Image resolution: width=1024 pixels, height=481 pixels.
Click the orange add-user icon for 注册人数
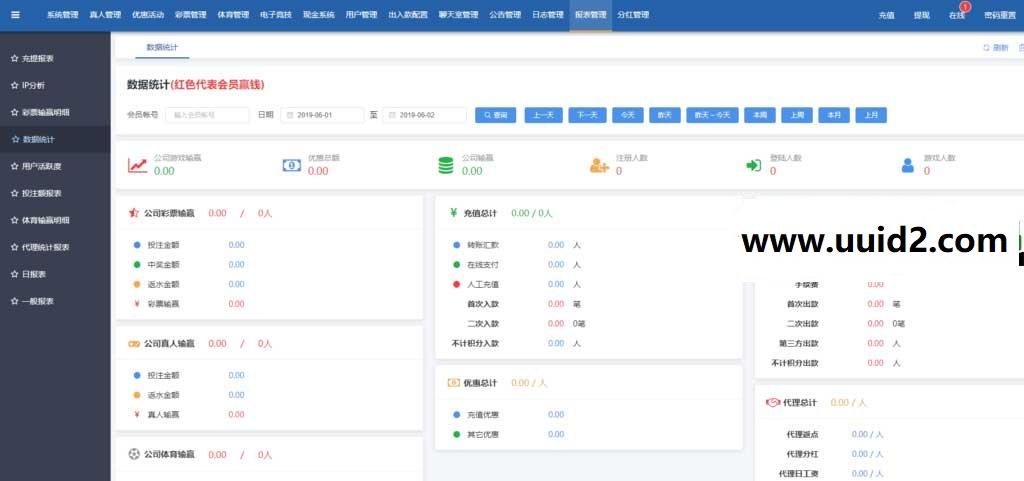point(599,165)
